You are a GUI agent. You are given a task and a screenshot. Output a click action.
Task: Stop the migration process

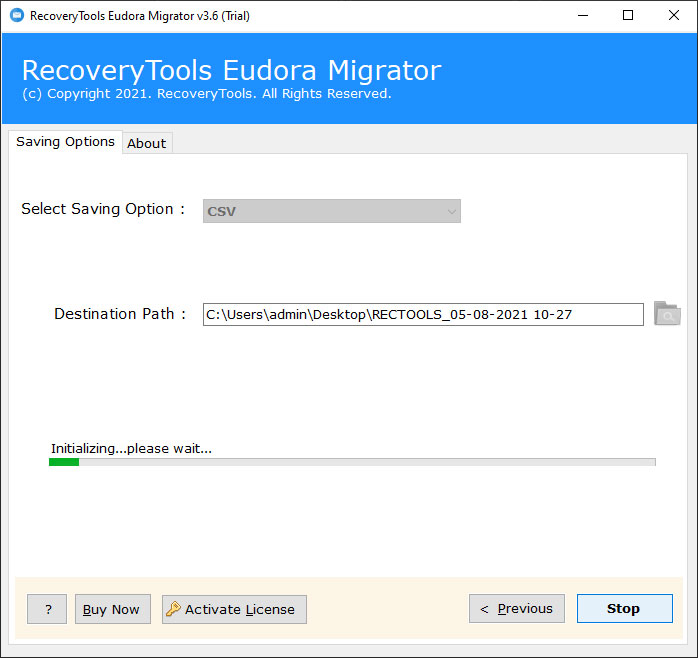tap(625, 609)
